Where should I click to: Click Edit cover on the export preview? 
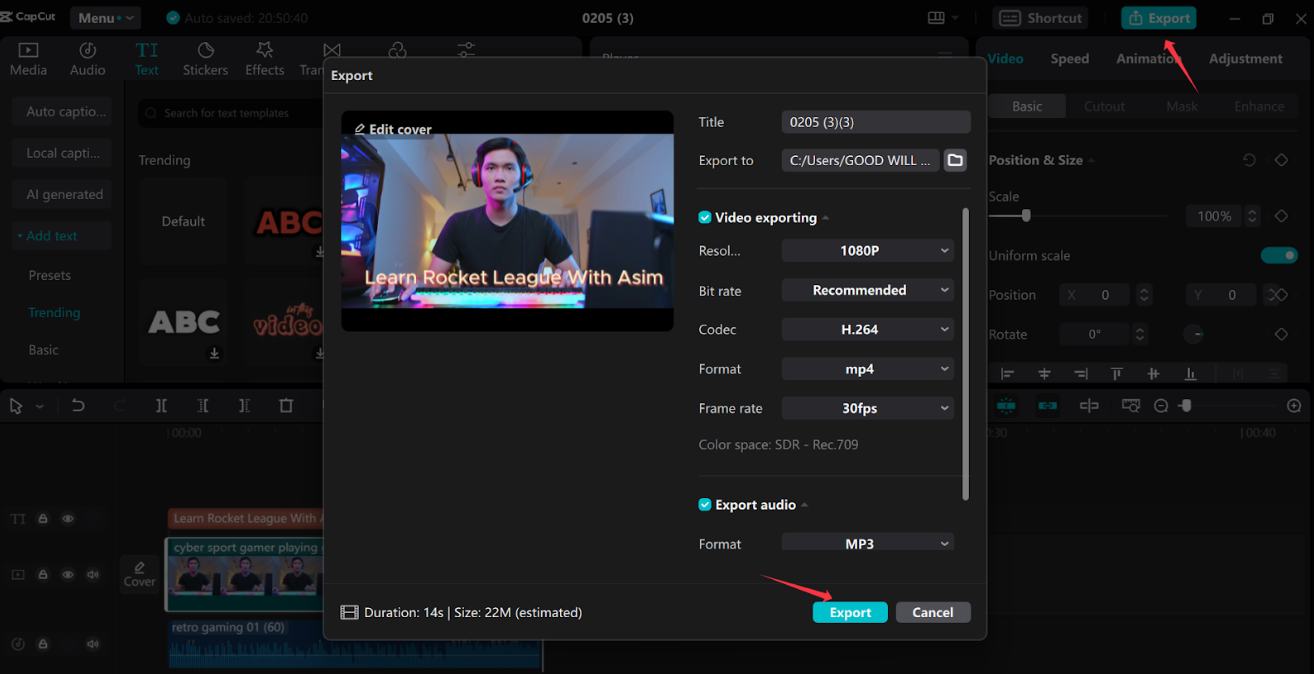(x=393, y=129)
